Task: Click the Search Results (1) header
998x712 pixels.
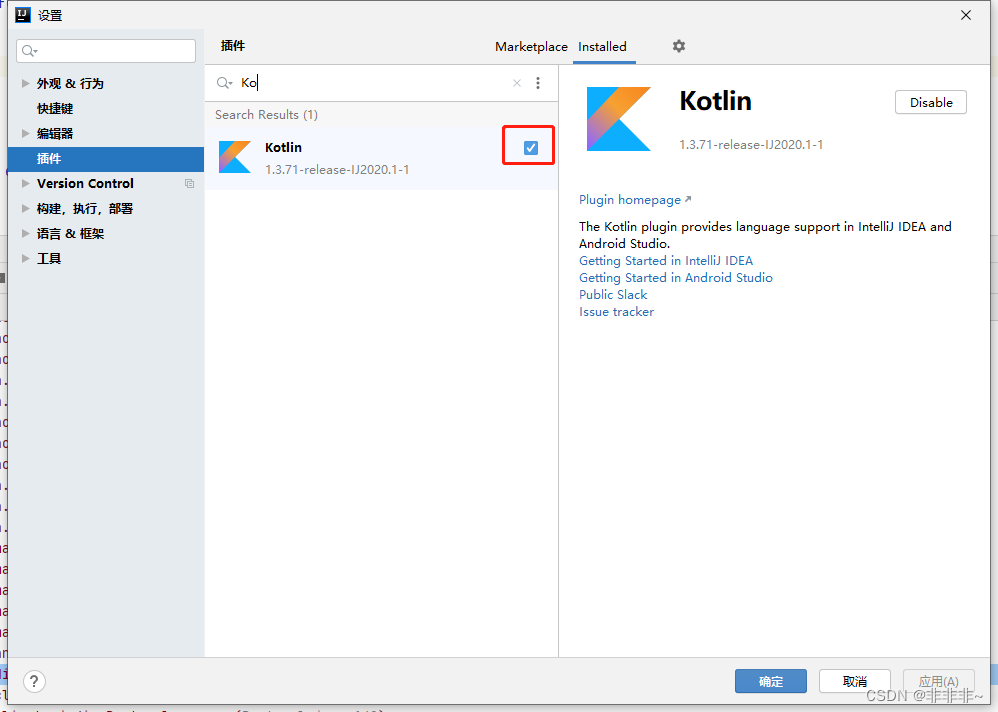Action: pos(266,115)
